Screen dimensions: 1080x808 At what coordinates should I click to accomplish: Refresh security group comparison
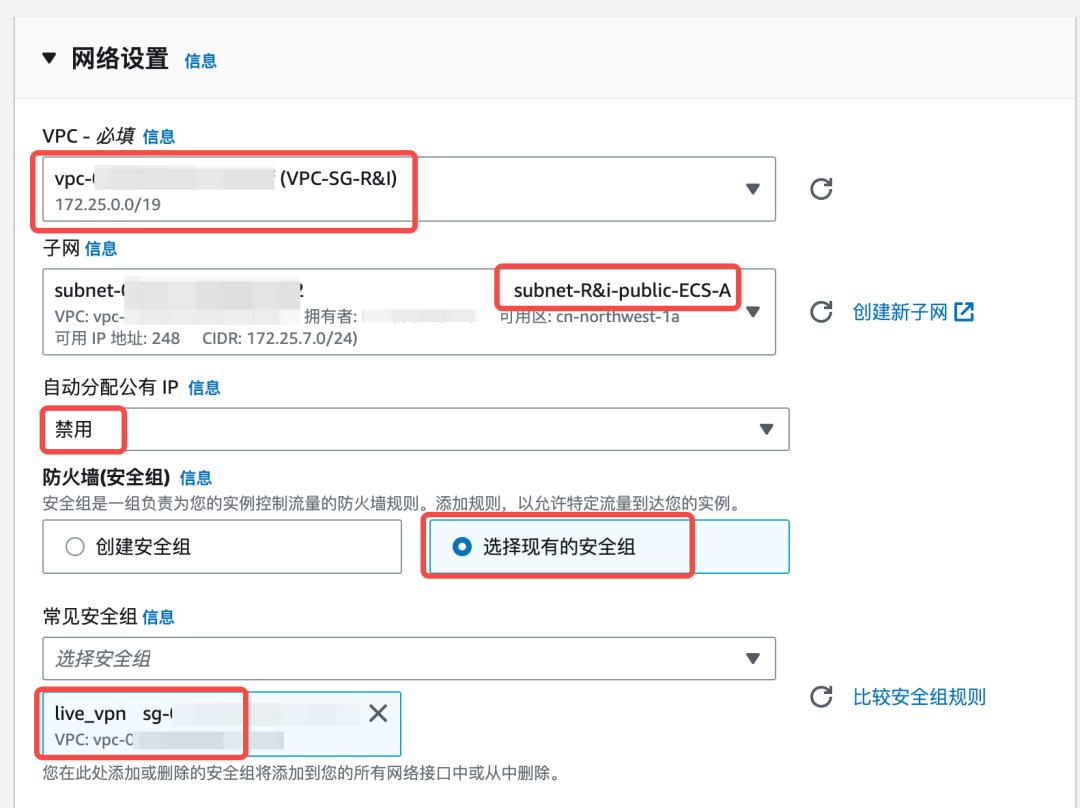click(x=822, y=697)
